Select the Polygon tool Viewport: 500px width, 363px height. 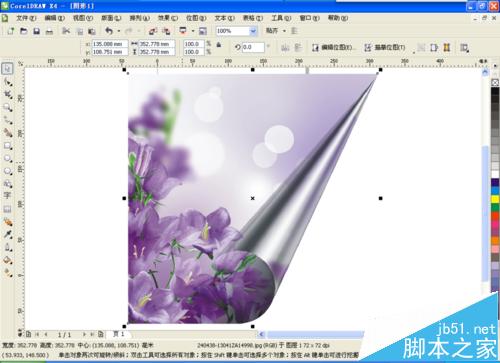coord(8,171)
